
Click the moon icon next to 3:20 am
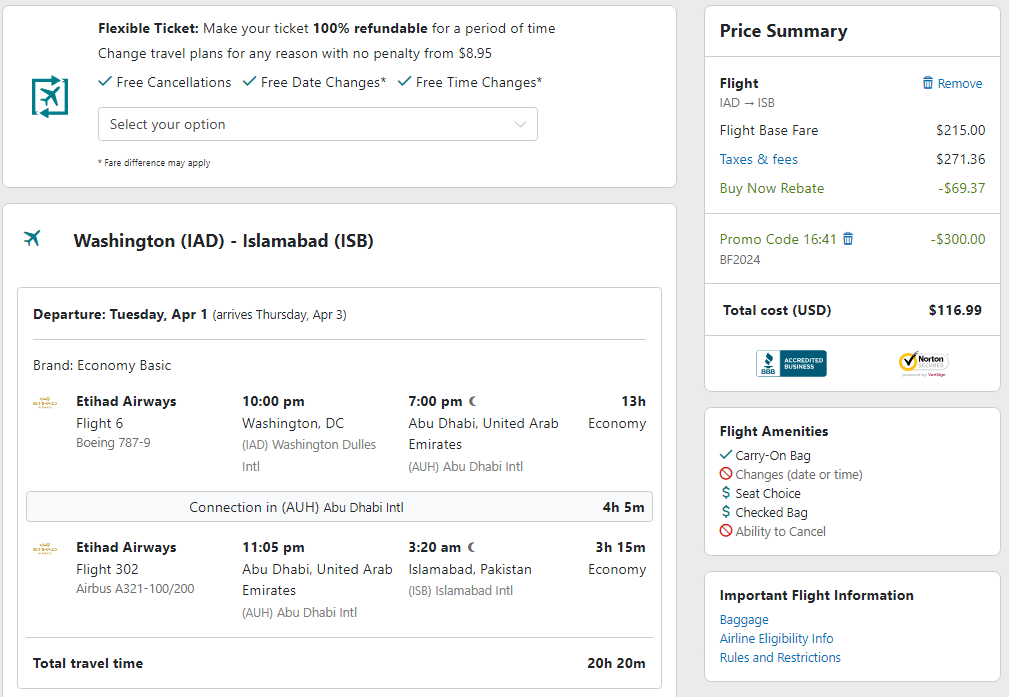[472, 547]
